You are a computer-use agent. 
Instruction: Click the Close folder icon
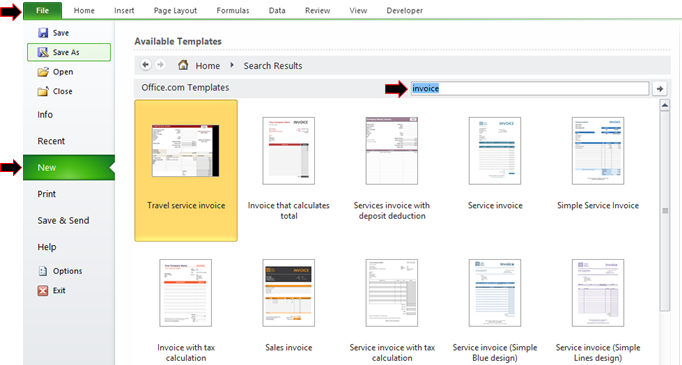43,91
